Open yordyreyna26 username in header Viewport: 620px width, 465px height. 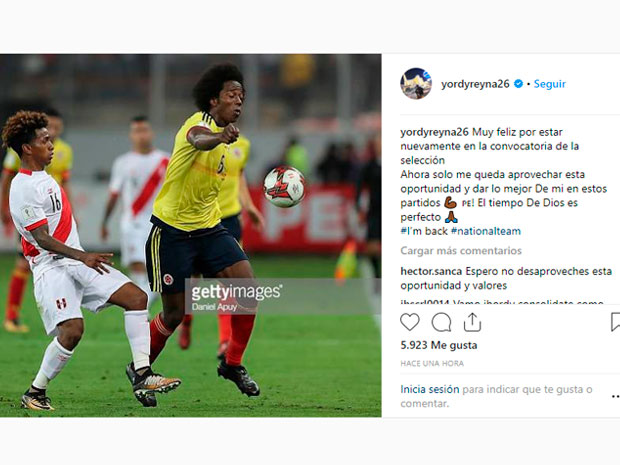(x=475, y=84)
